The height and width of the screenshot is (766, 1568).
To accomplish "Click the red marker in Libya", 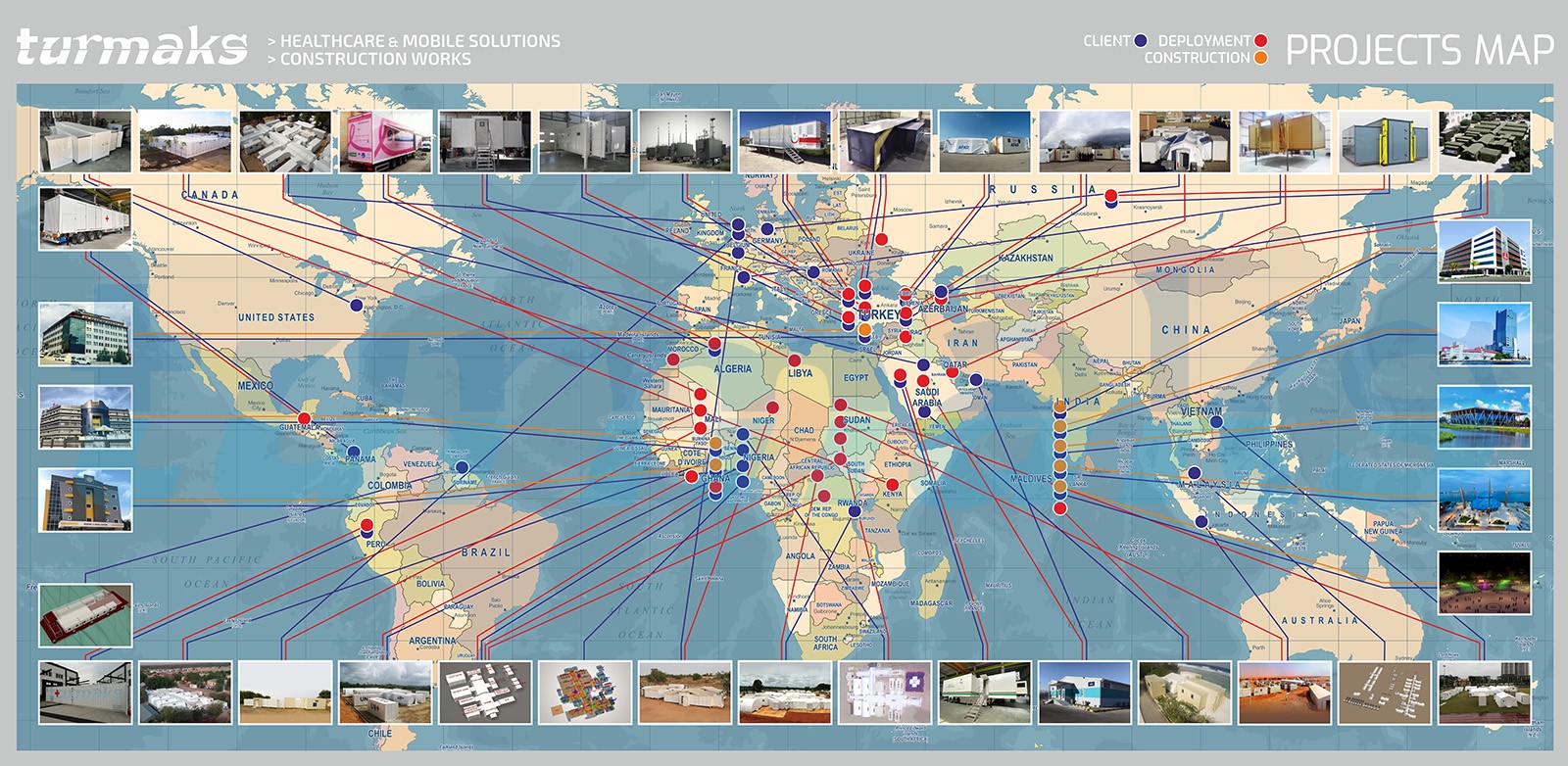I will 794,360.
